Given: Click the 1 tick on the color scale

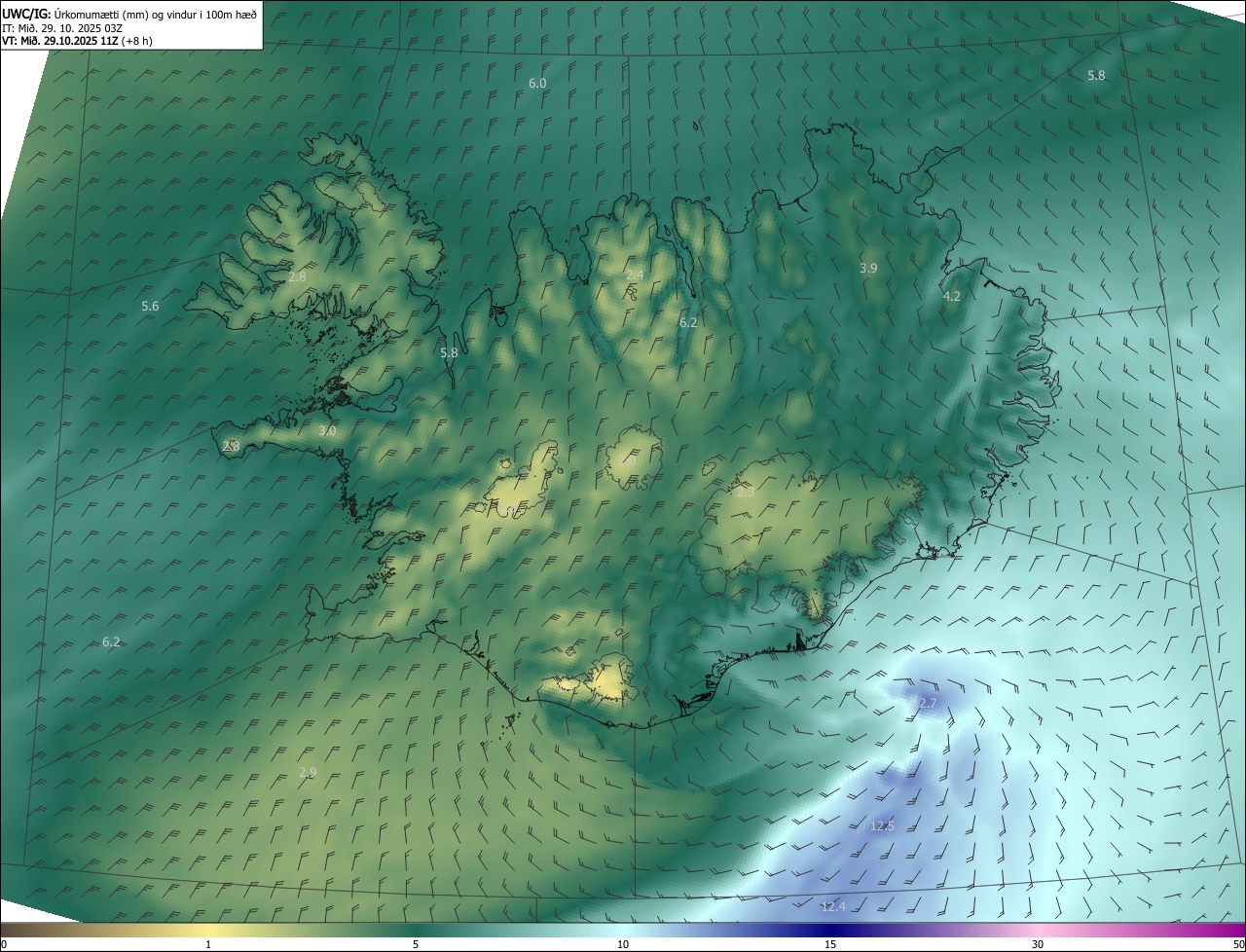Looking at the screenshot, I should click(x=208, y=944).
